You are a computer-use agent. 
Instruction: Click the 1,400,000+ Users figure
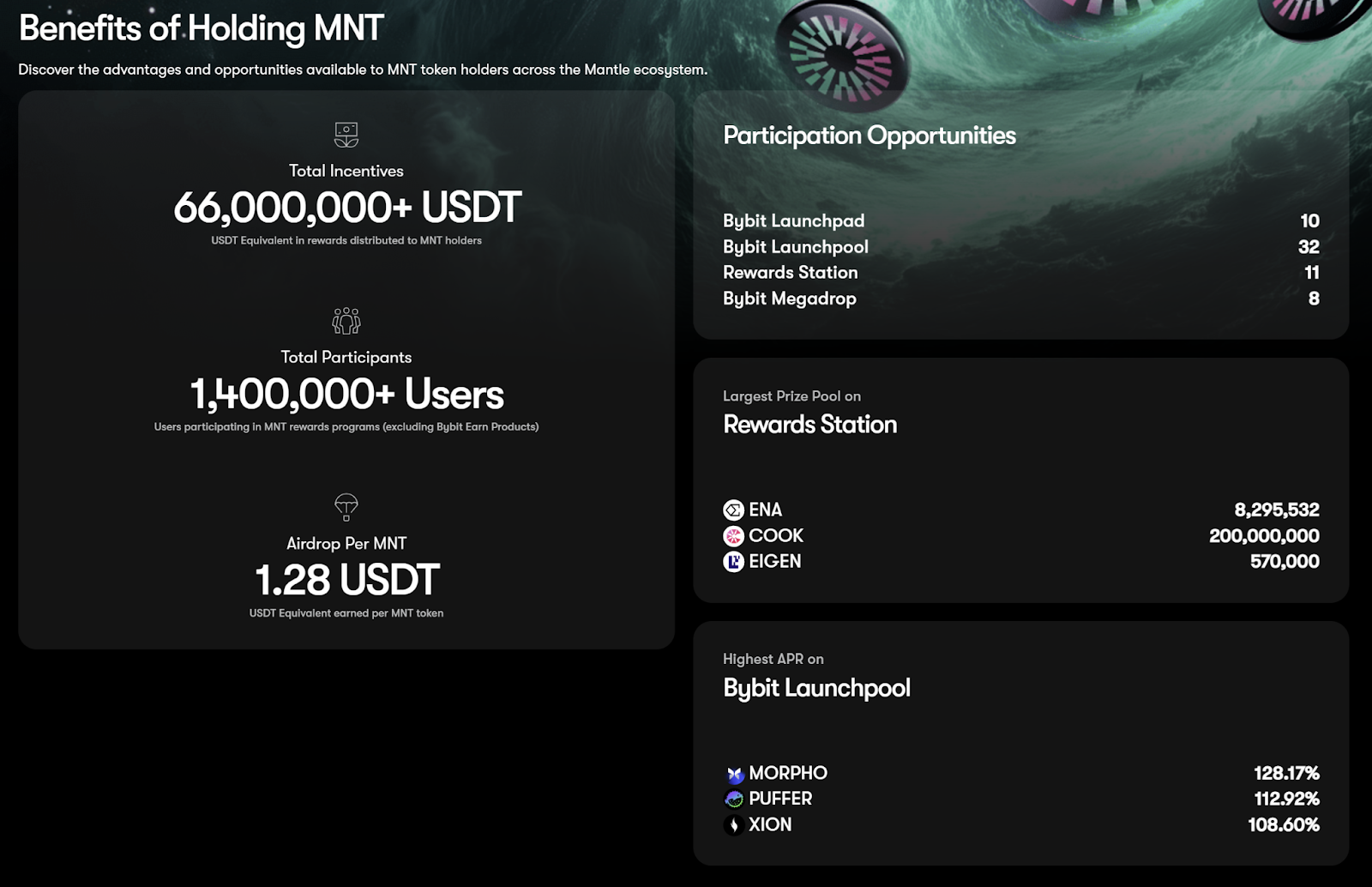click(x=346, y=394)
